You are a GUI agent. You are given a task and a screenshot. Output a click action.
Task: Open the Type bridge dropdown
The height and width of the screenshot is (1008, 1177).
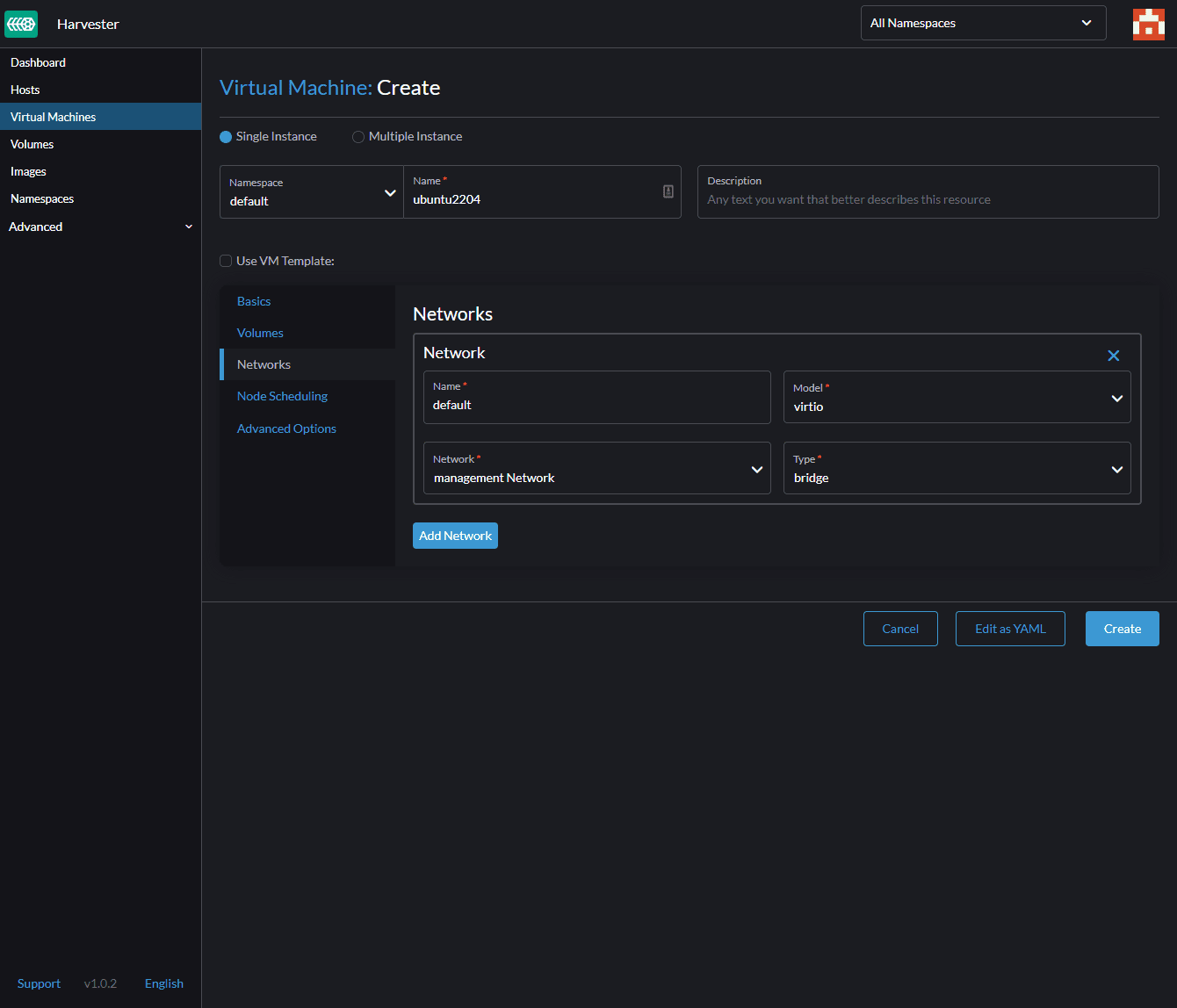point(956,469)
